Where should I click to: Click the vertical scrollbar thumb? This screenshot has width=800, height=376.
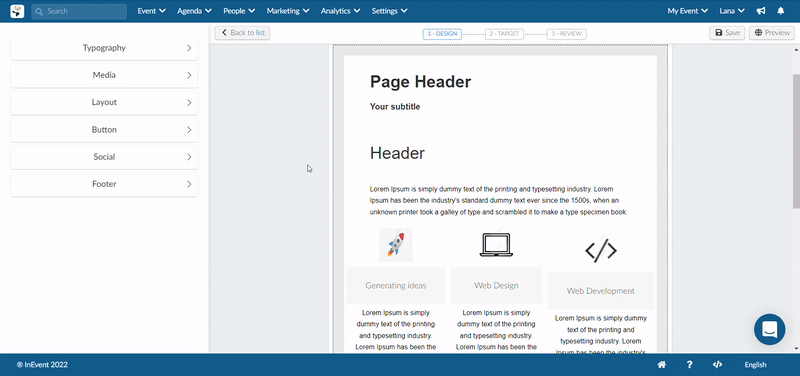(796, 141)
